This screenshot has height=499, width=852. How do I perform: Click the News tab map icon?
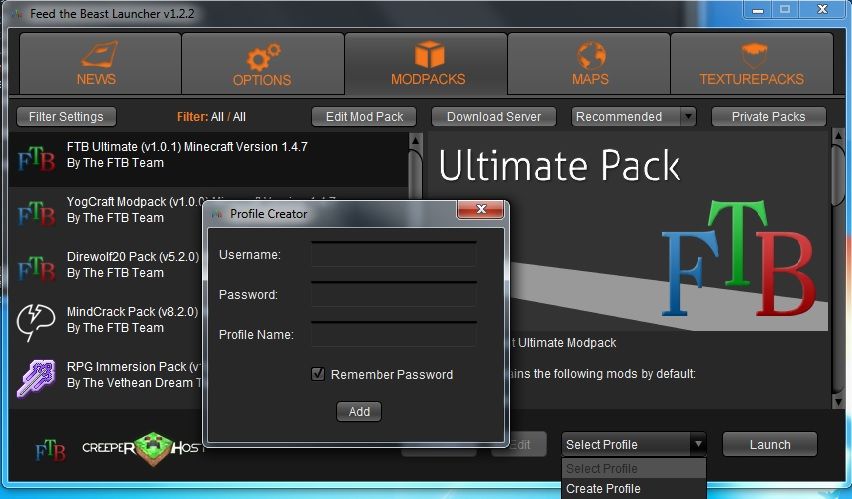click(x=99, y=54)
